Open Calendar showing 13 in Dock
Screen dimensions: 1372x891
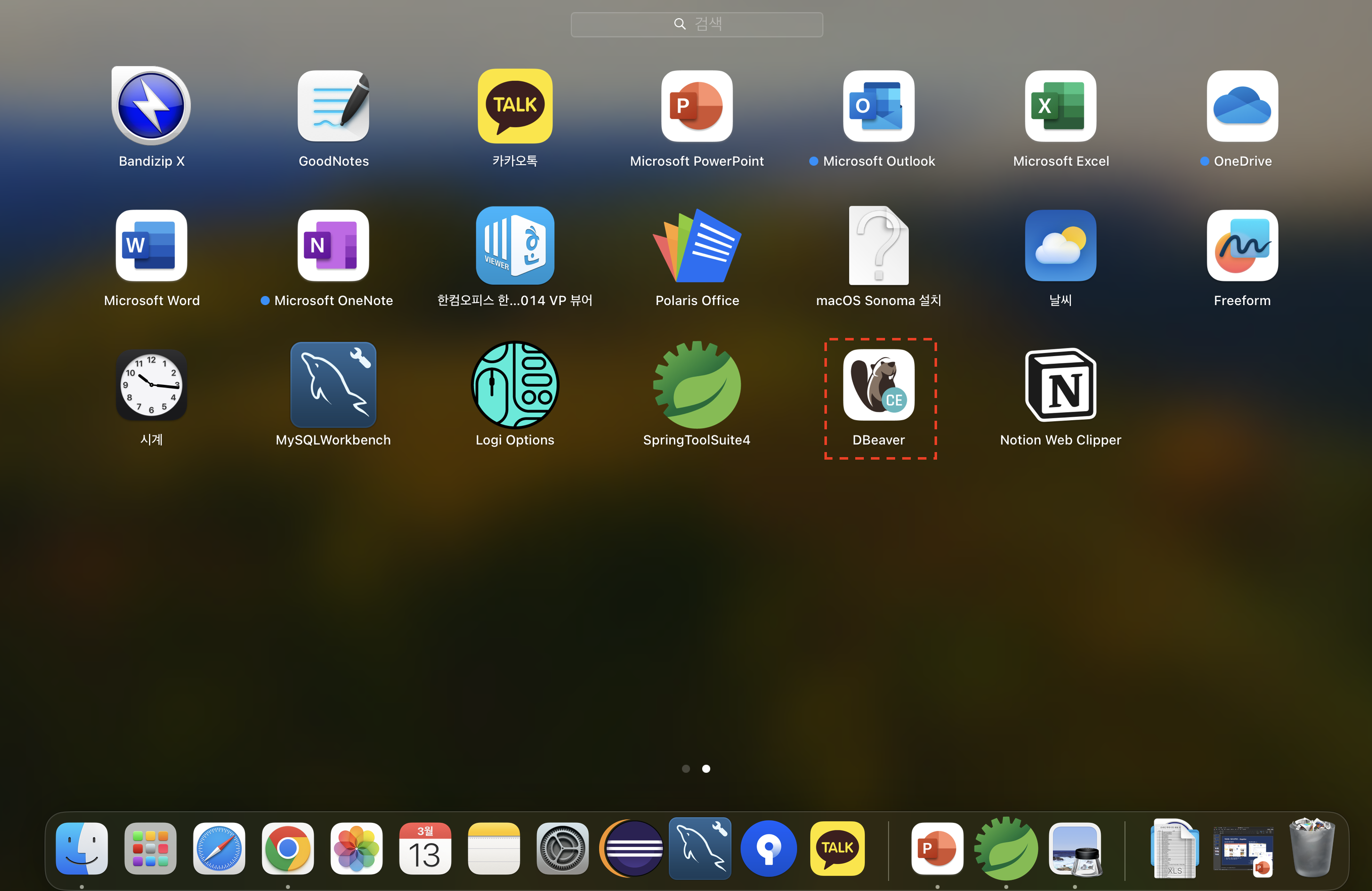425,849
